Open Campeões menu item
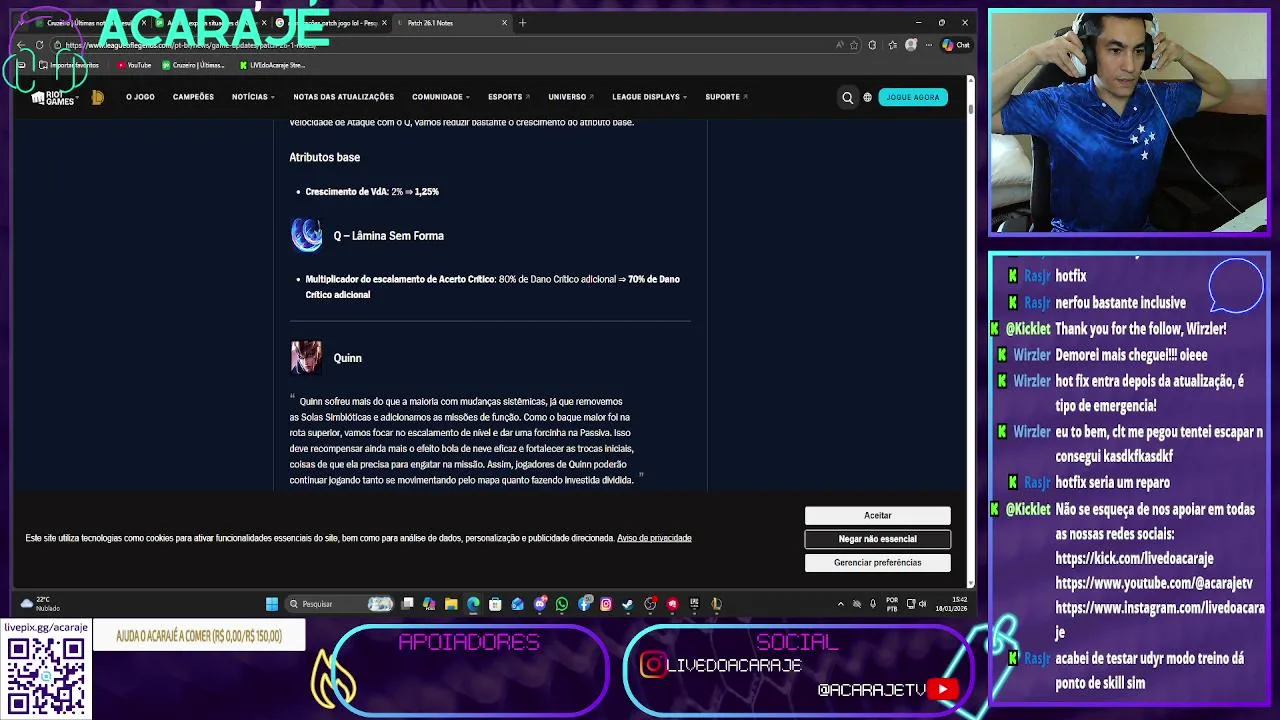The width and height of the screenshot is (1280, 720). pos(193,97)
